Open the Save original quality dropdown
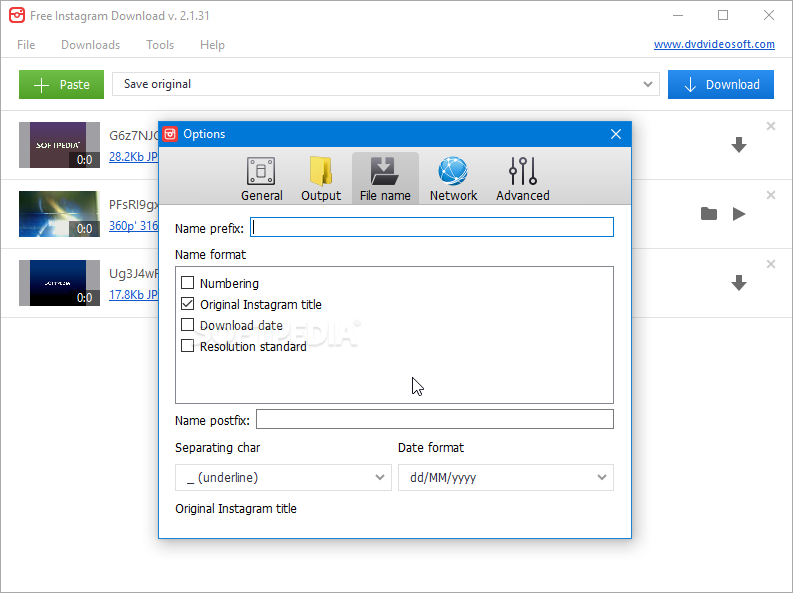Screen dimensions: 793x593 pyautogui.click(x=386, y=84)
